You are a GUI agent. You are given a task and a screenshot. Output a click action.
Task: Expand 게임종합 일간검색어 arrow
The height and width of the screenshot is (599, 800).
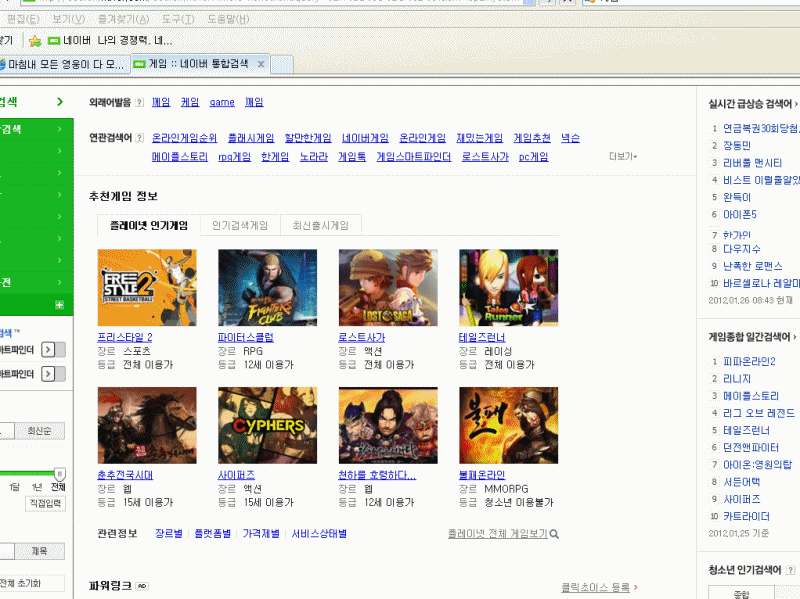pos(794,337)
